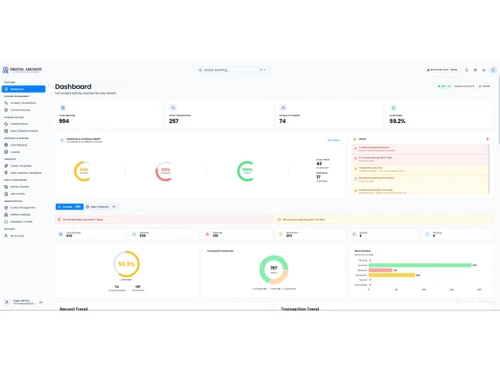Click the logout icon beside Super Admin

pyautogui.click(x=41, y=302)
